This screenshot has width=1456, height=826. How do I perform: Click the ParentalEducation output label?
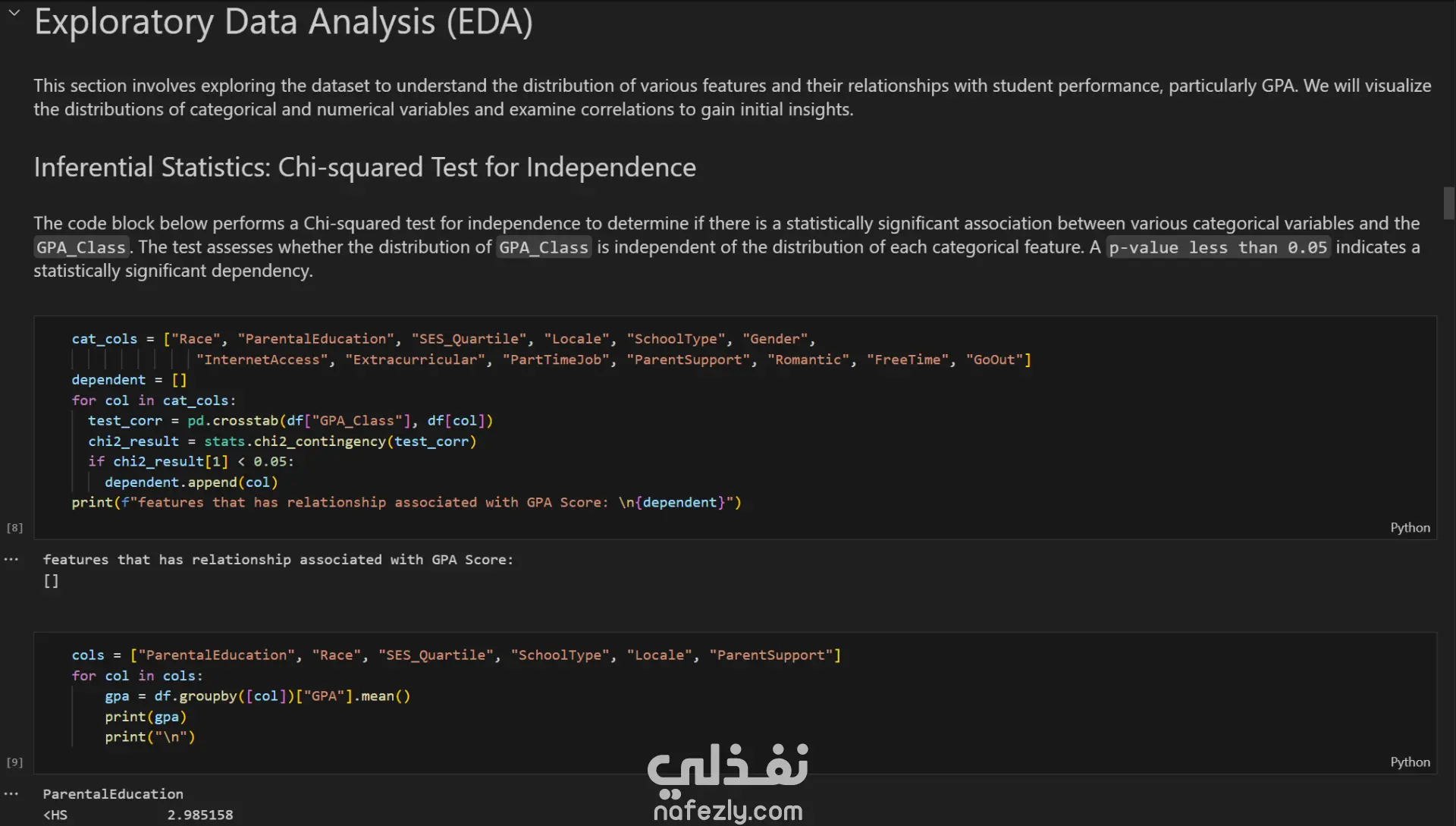[x=113, y=794]
